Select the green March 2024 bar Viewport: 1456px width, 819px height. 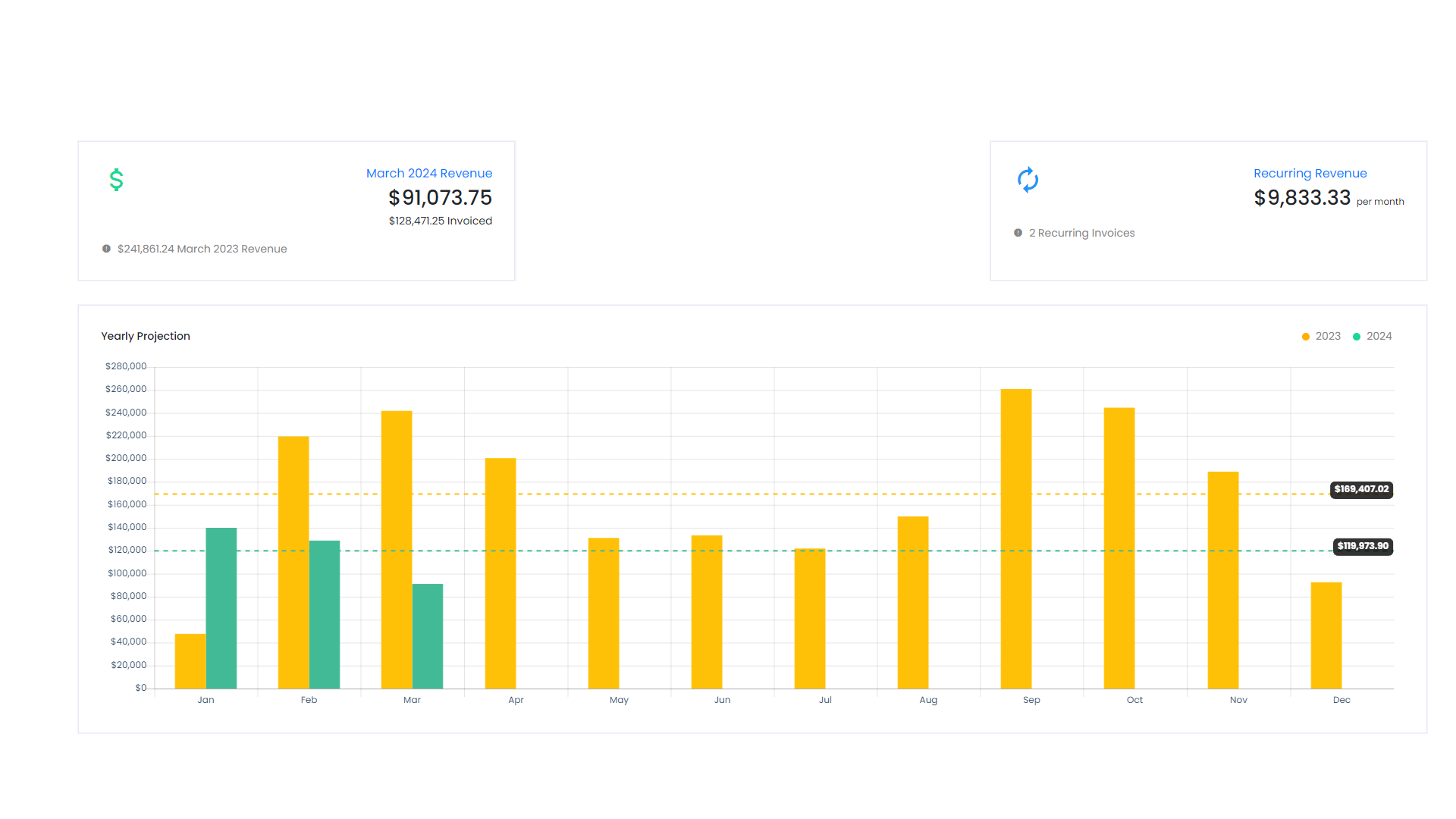(428, 635)
